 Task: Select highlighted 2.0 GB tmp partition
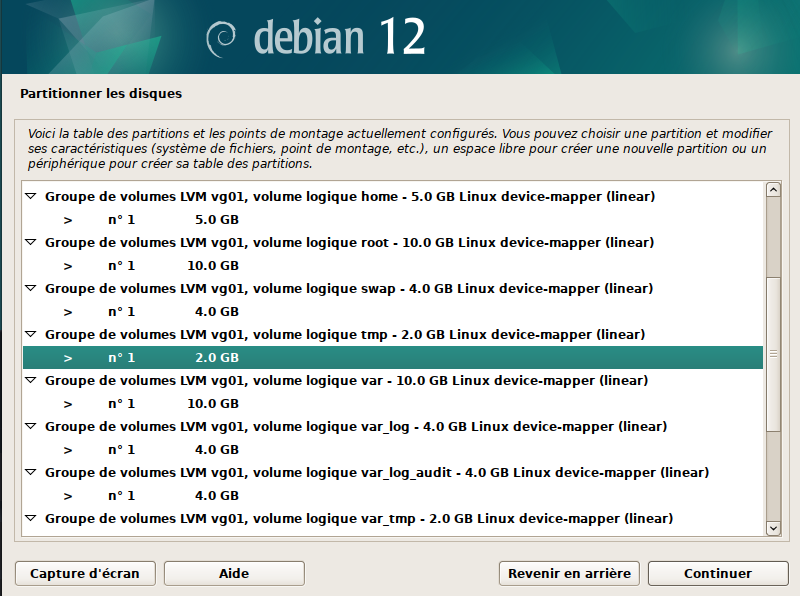(216, 358)
